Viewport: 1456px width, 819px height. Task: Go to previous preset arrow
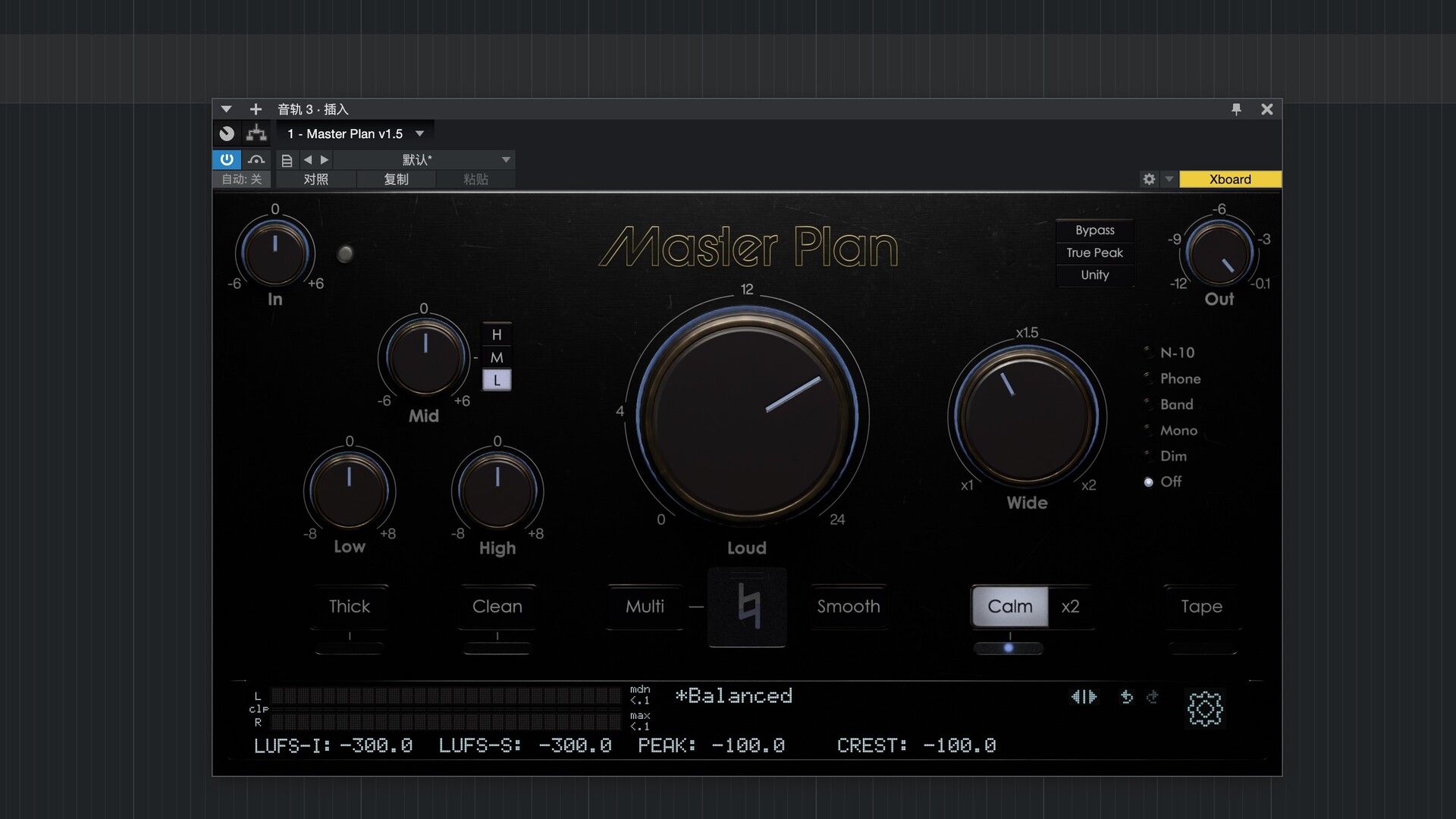point(307,159)
